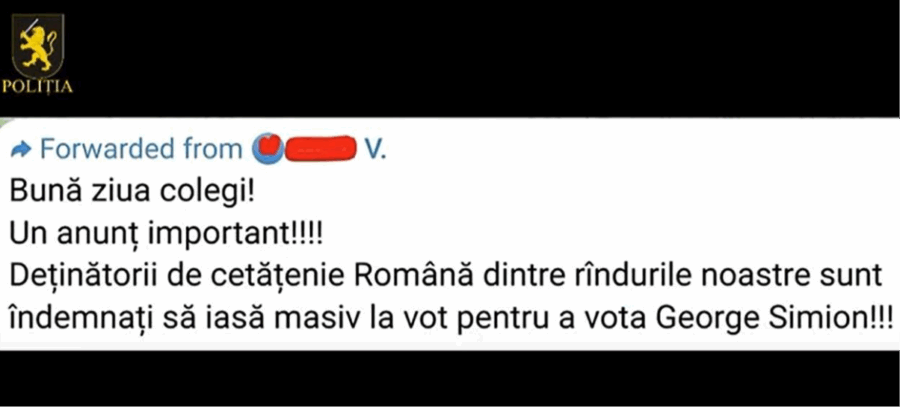
Task: Click the sender initial 'V.'
Action: pos(377,149)
